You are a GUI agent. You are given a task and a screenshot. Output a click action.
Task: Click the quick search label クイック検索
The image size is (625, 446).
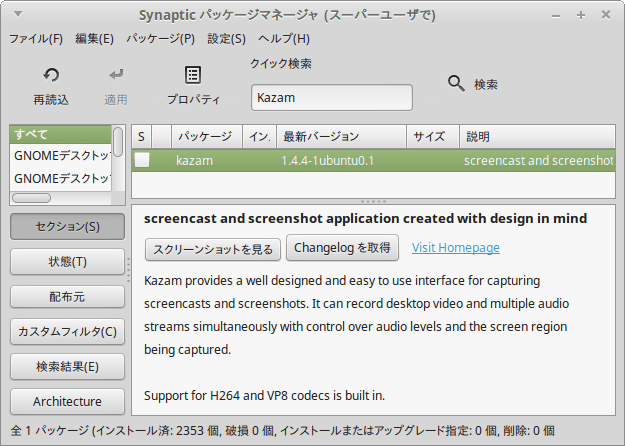click(x=281, y=63)
